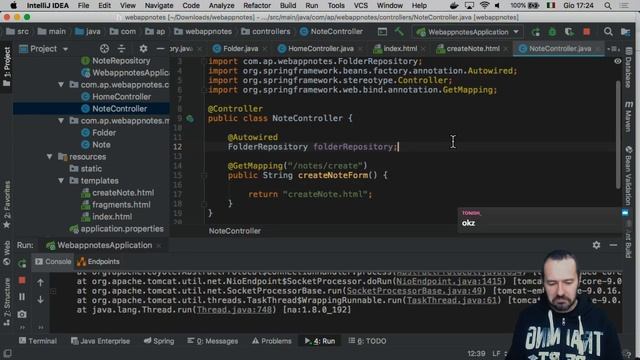Click the camera thread dump icon
The width and height of the screenshot is (640, 360).
(x=22, y=314)
